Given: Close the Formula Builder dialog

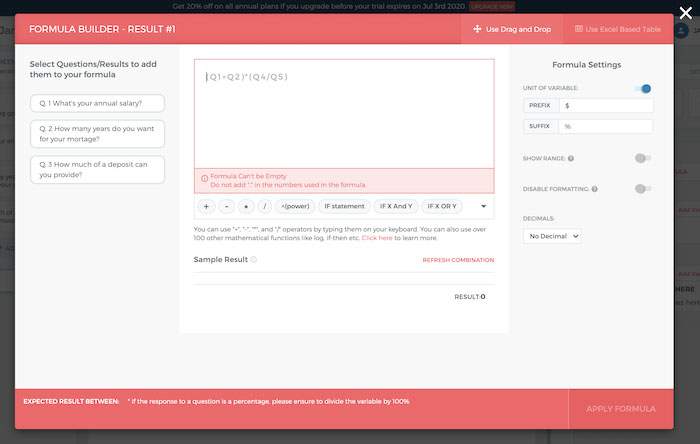Looking at the screenshot, I should click(685, 13).
